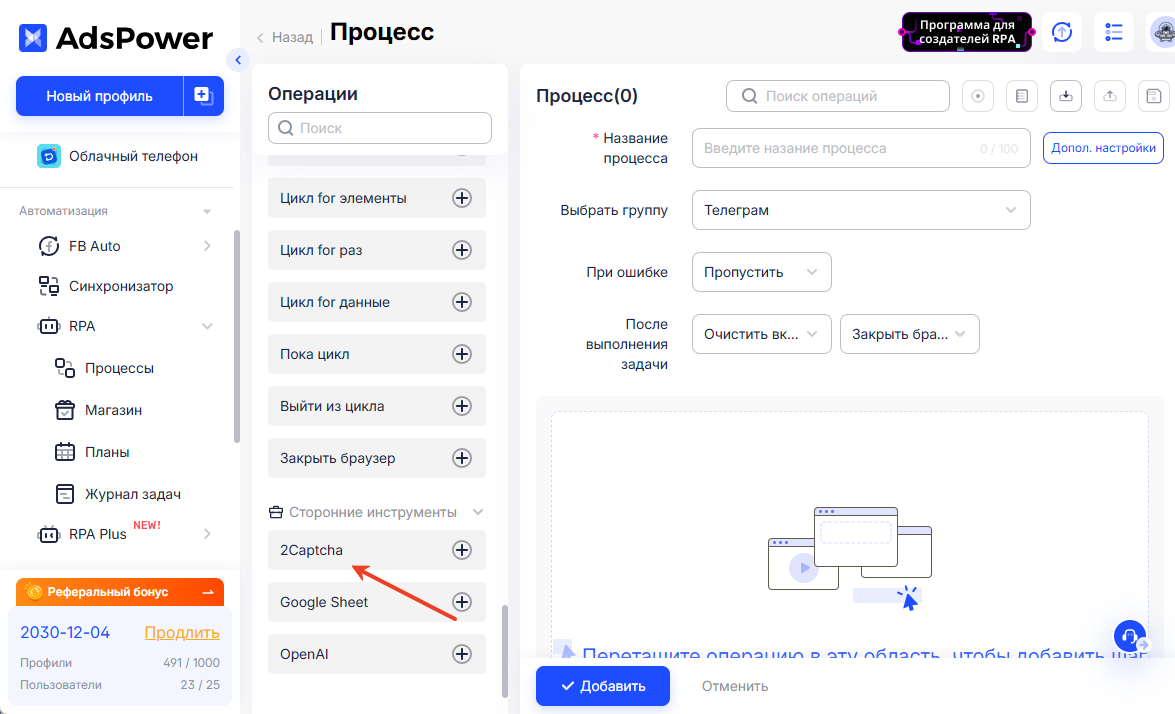This screenshot has width=1175, height=714.
Task: Click the export upload icon
Action: click(1110, 96)
